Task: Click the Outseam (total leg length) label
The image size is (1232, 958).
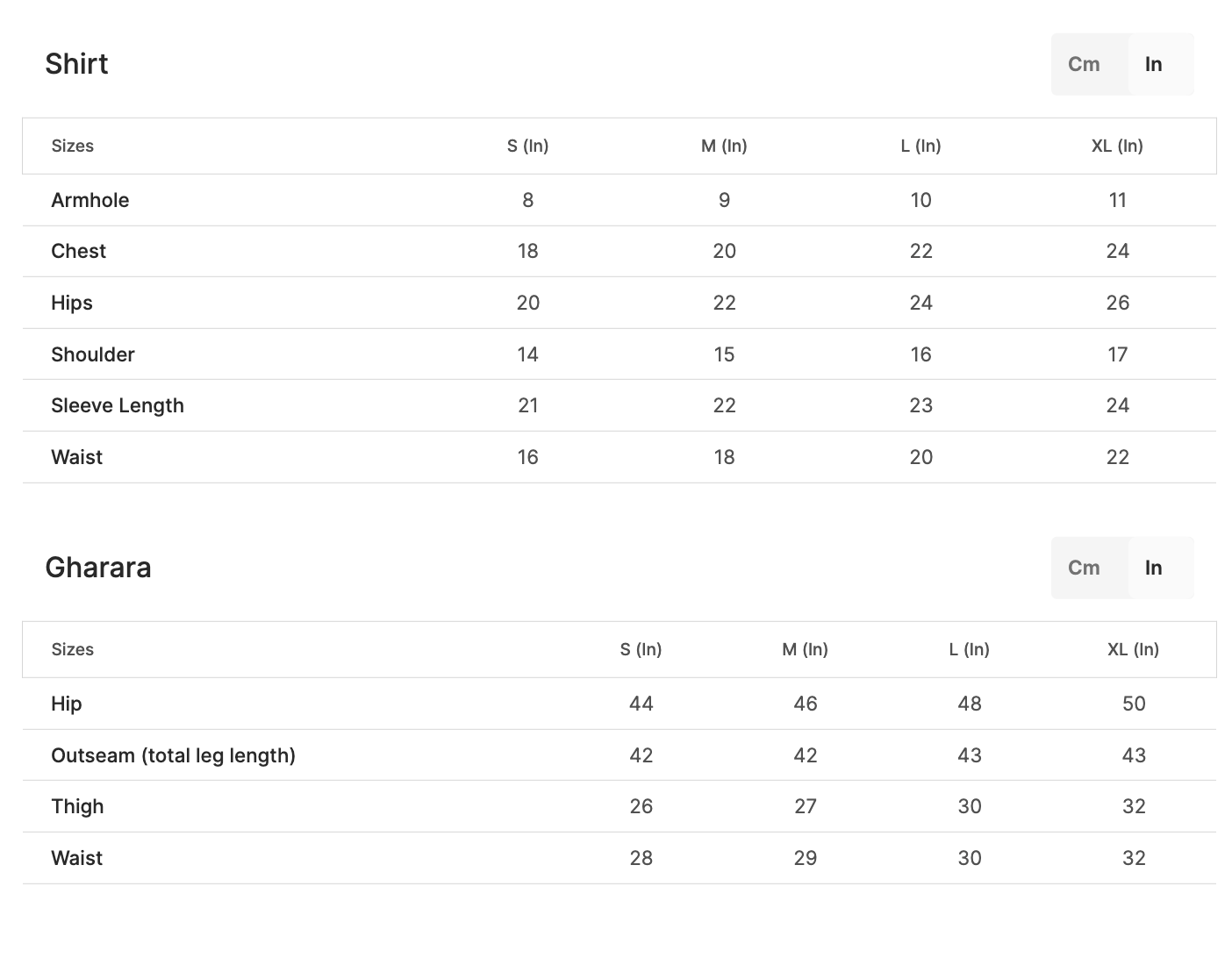Action: tap(173, 755)
